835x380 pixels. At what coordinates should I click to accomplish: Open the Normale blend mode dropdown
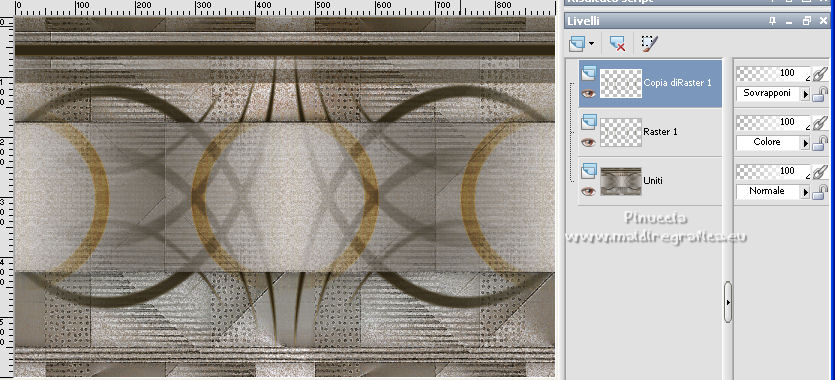[x=806, y=192]
